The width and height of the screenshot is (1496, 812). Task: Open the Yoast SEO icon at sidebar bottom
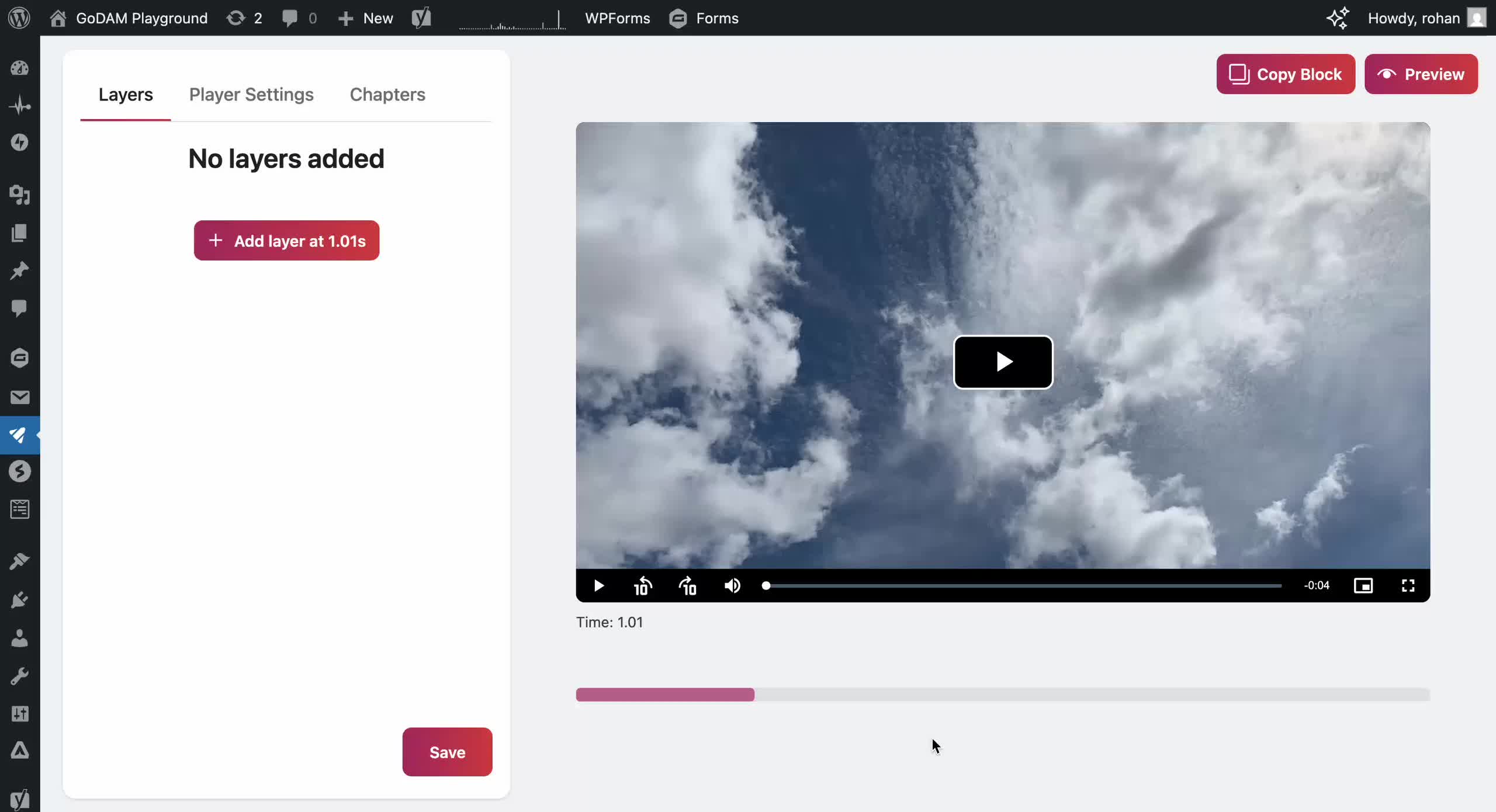19,799
